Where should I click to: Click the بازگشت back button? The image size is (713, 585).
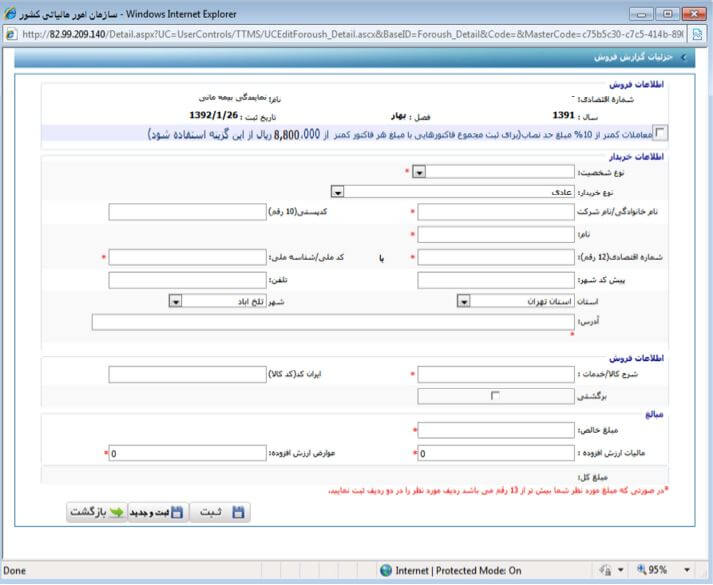(97, 512)
